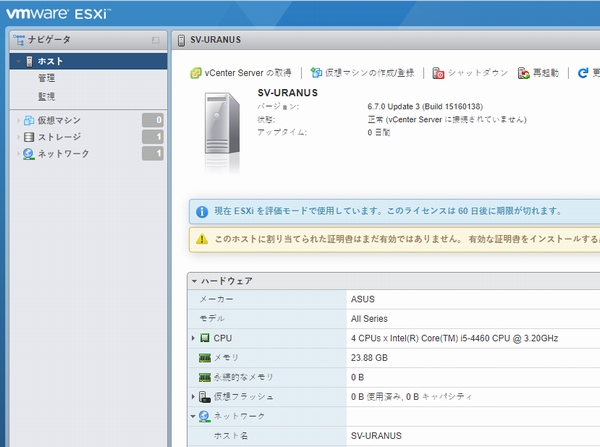
Task: Click 仮想マシンの作成/登録 button
Action: point(362,73)
